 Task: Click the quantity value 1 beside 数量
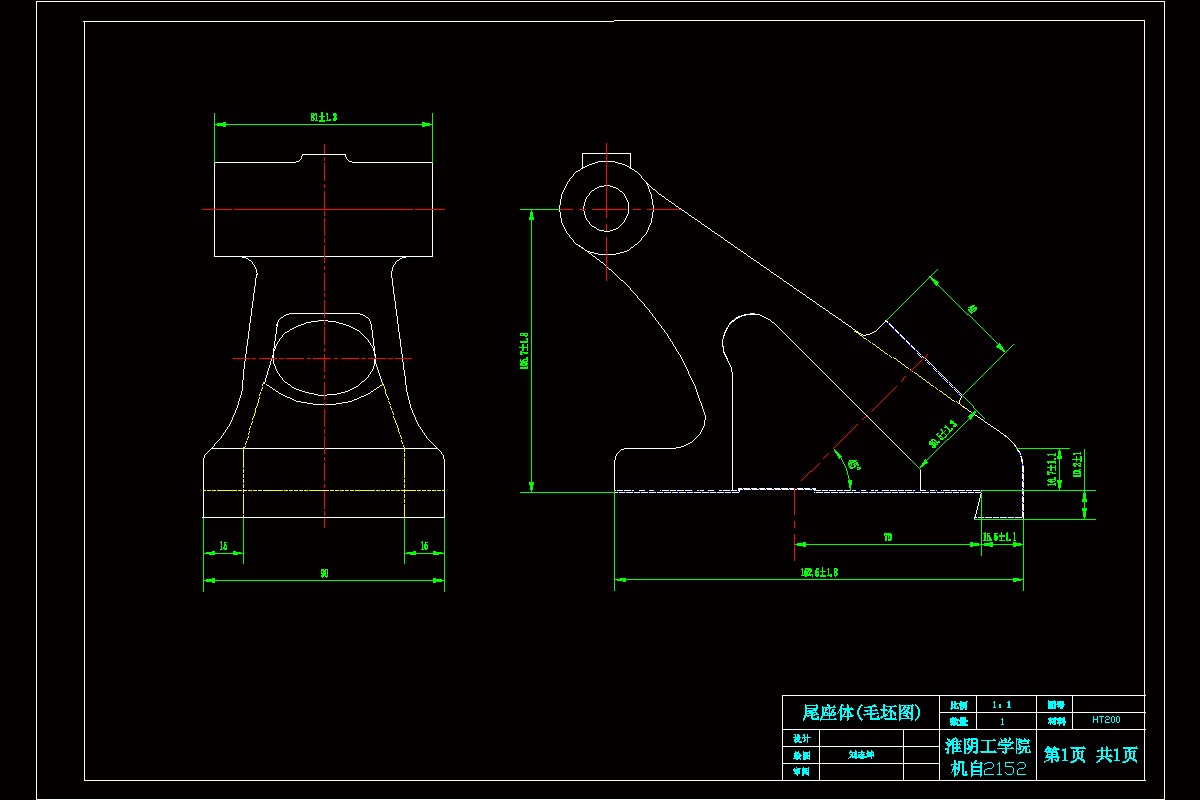[x=1002, y=720]
